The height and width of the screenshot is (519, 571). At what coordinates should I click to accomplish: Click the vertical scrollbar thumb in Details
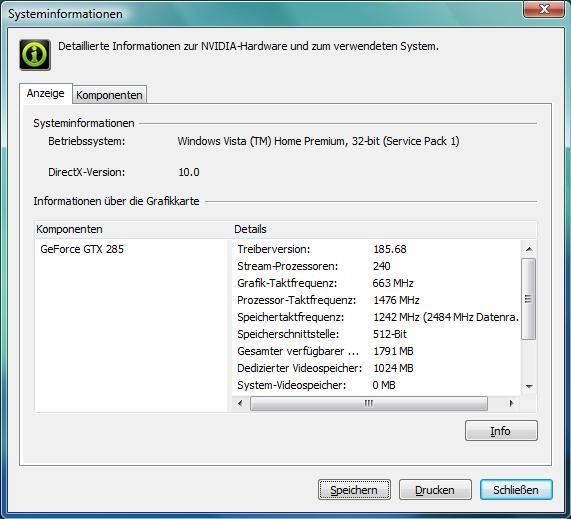coord(529,299)
